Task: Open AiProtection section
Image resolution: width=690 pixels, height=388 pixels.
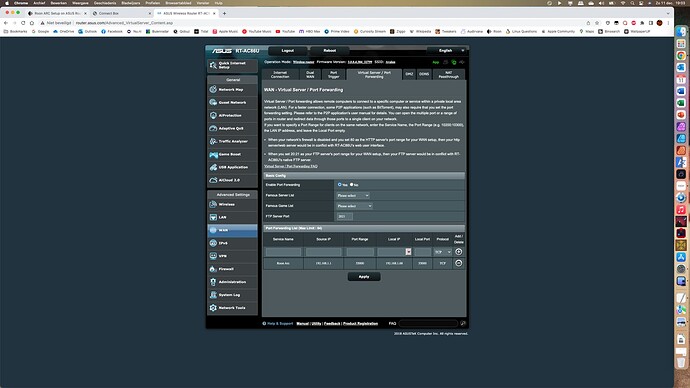Action: pyautogui.click(x=232, y=115)
